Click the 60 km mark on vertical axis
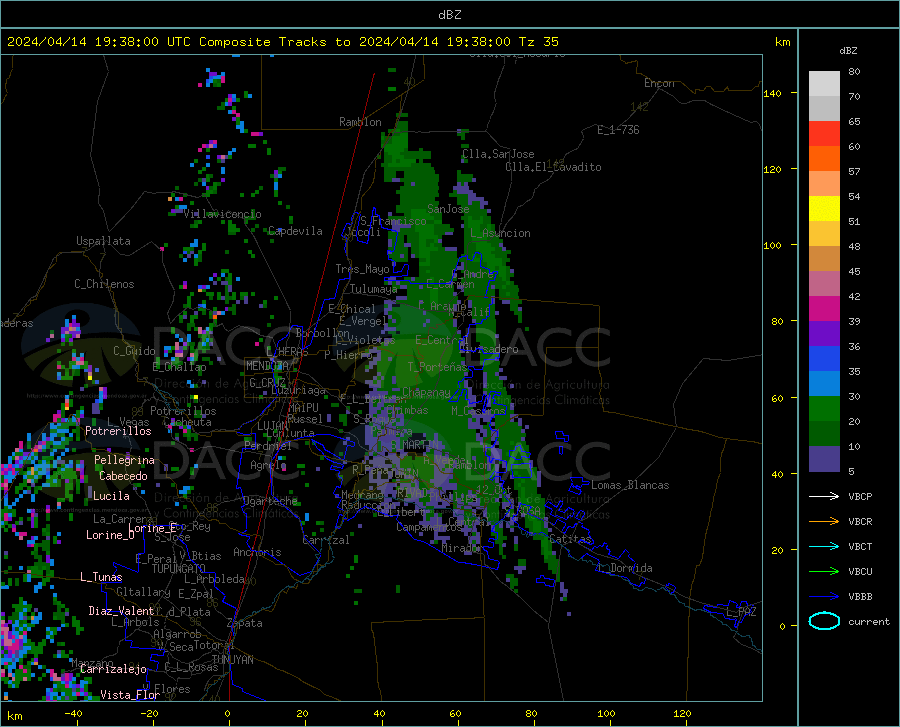900x727 pixels. click(777, 398)
